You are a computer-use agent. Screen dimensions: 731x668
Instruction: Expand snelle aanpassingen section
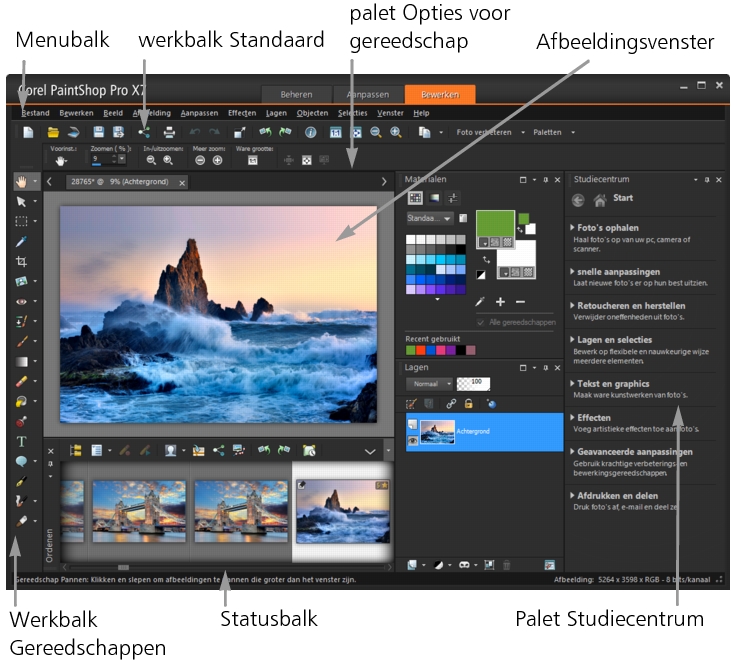pos(618,272)
